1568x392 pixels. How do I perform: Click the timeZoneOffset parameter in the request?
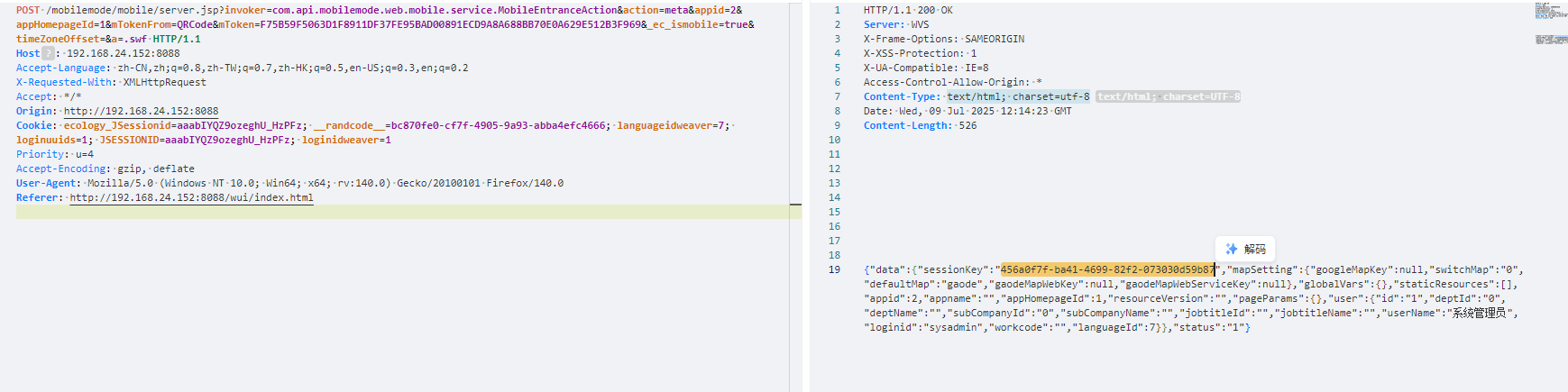pos(59,39)
